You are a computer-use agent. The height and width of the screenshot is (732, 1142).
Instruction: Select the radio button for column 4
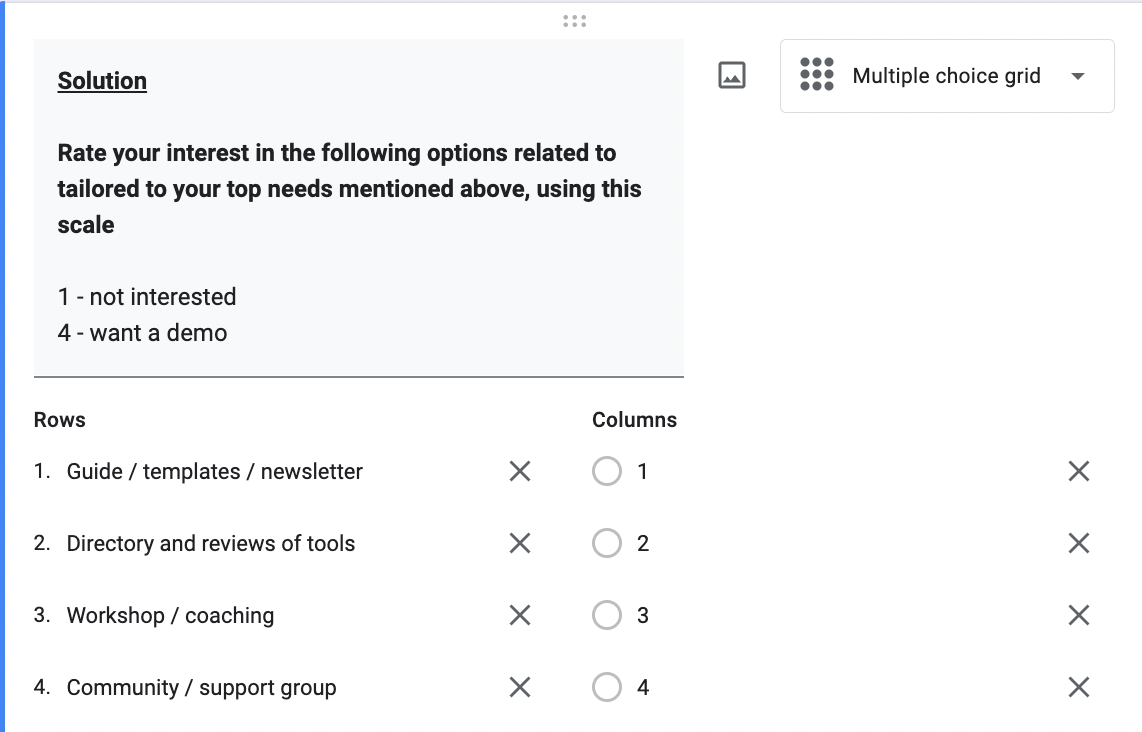(607, 687)
